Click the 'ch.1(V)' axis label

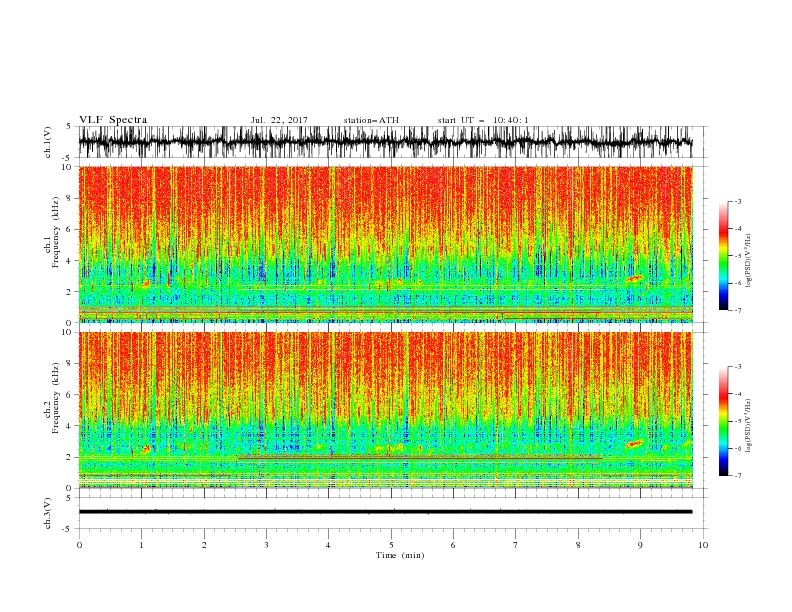pyautogui.click(x=48, y=142)
